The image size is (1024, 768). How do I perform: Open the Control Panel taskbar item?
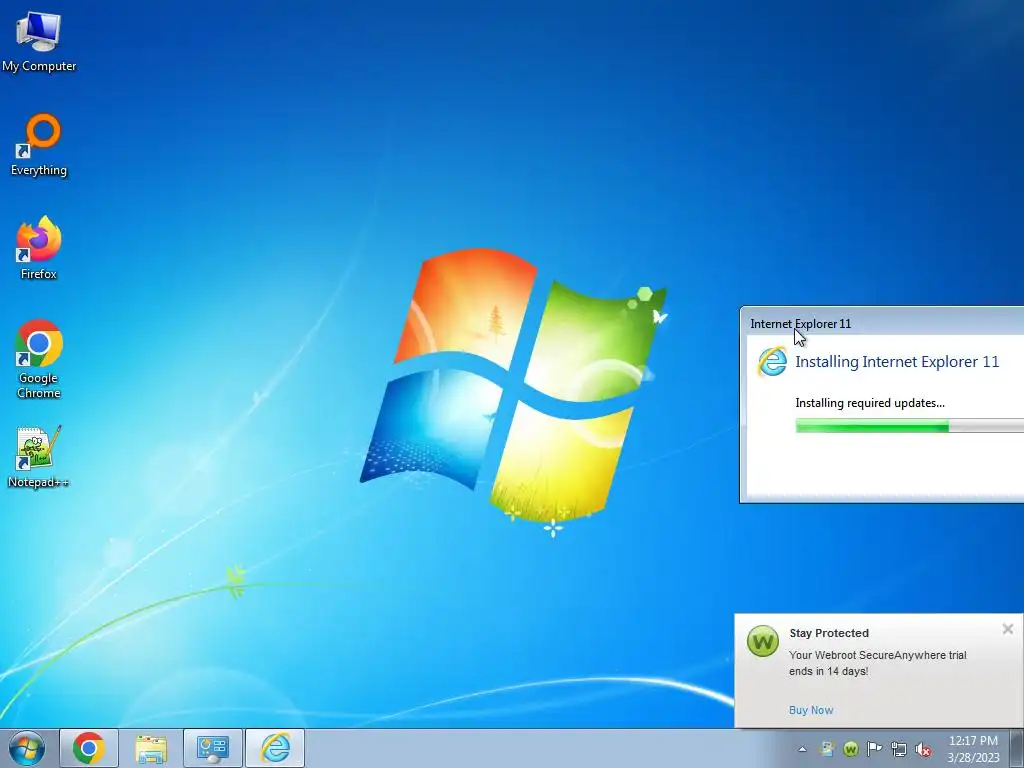point(213,748)
